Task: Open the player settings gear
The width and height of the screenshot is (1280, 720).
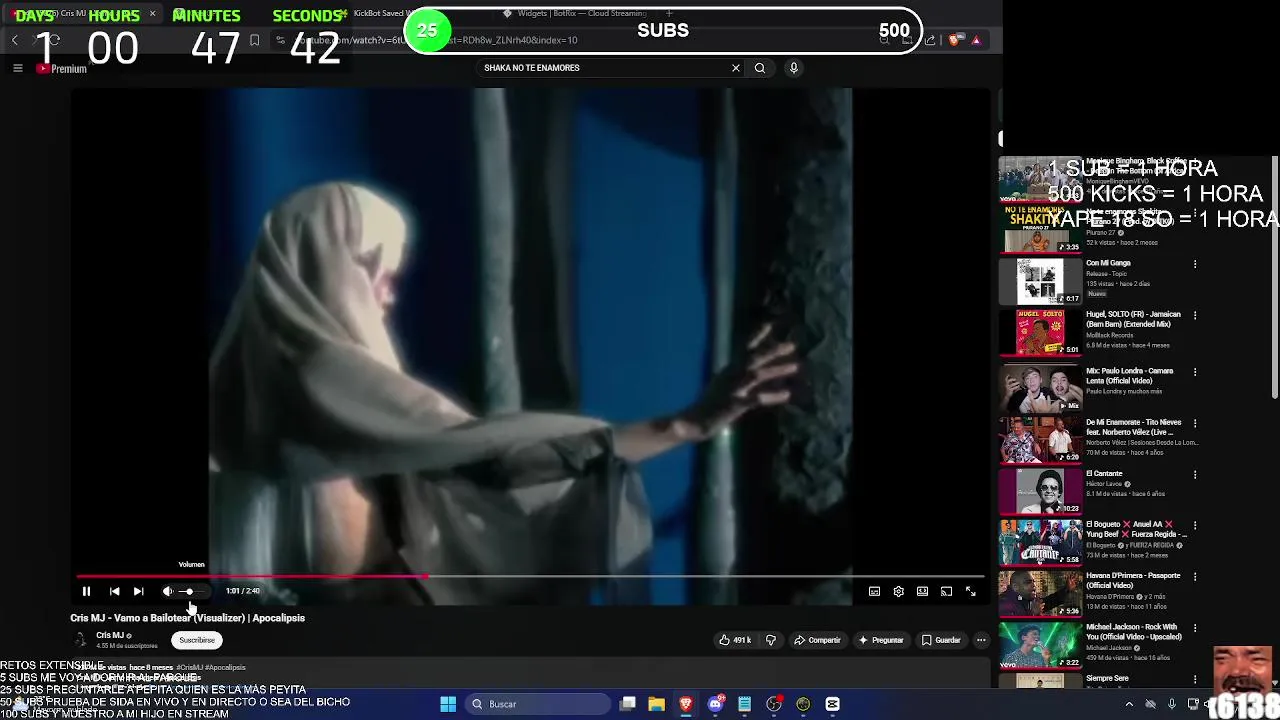Action: tap(898, 591)
